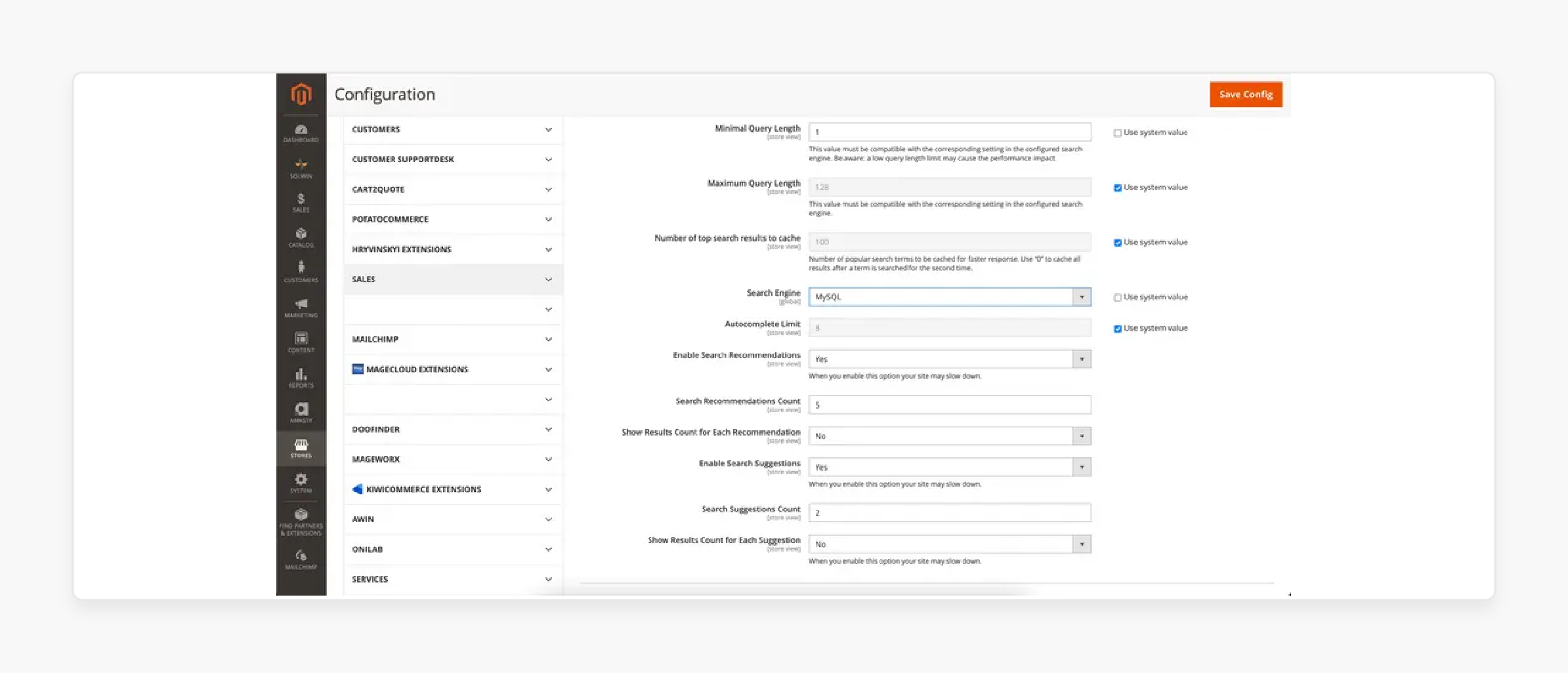
Task: Expand the SERVICES section
Action: tap(453, 579)
